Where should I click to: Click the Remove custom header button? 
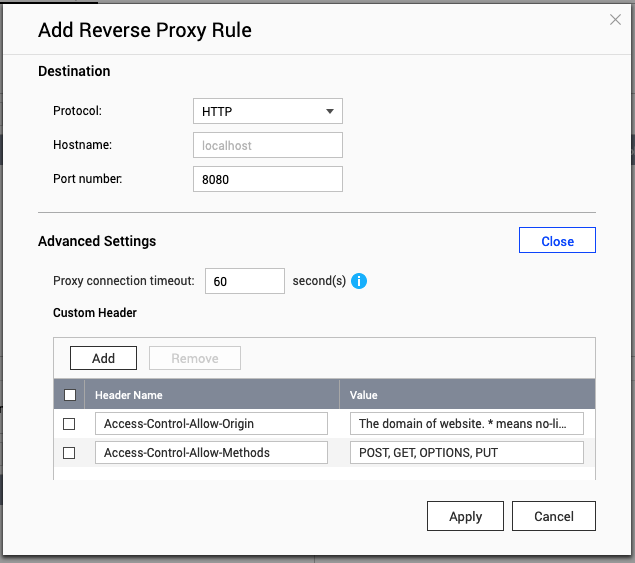tap(195, 358)
